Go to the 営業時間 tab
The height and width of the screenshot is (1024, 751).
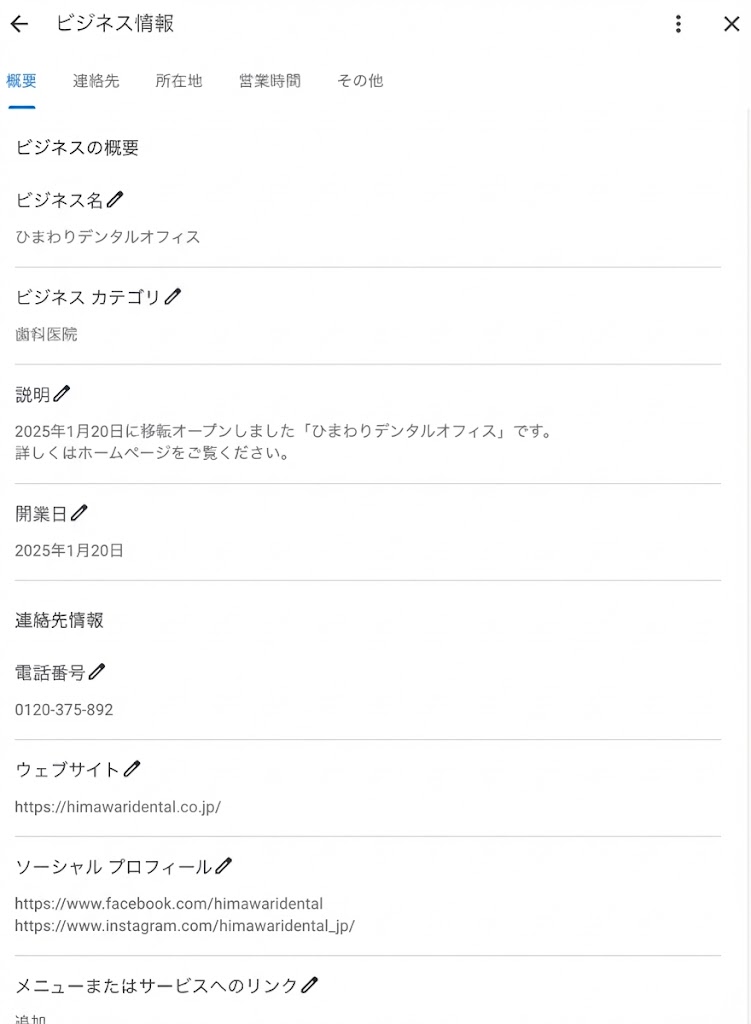[x=269, y=81]
